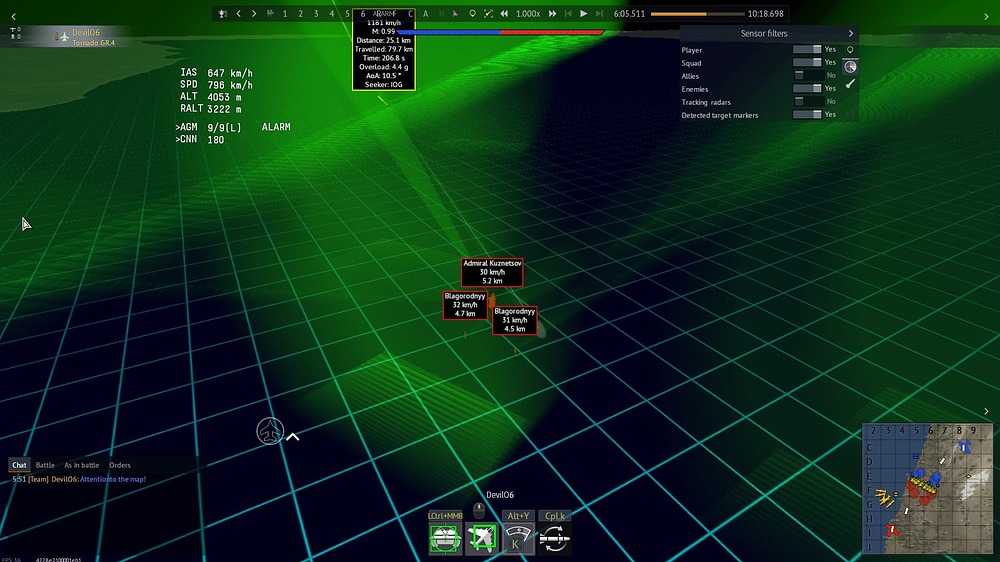The width and height of the screenshot is (1000, 562).
Task: Click the aircraft position marker on the grid
Action: tap(270, 431)
